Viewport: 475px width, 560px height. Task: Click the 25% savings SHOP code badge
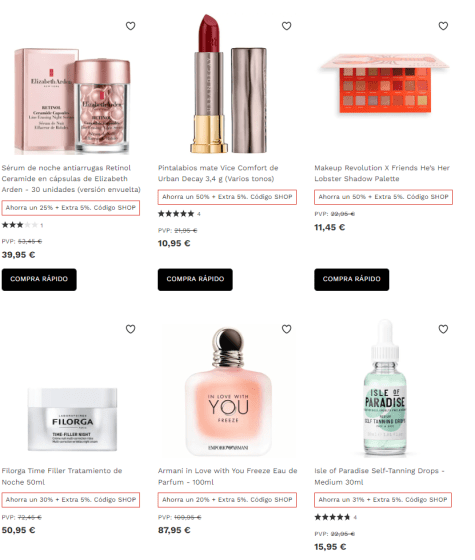point(71,208)
